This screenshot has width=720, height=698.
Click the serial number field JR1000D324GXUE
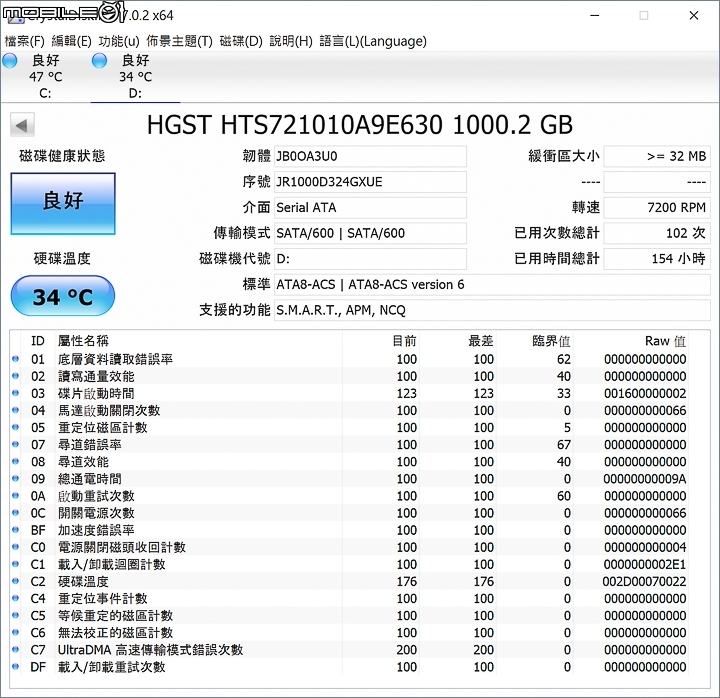[x=370, y=182]
